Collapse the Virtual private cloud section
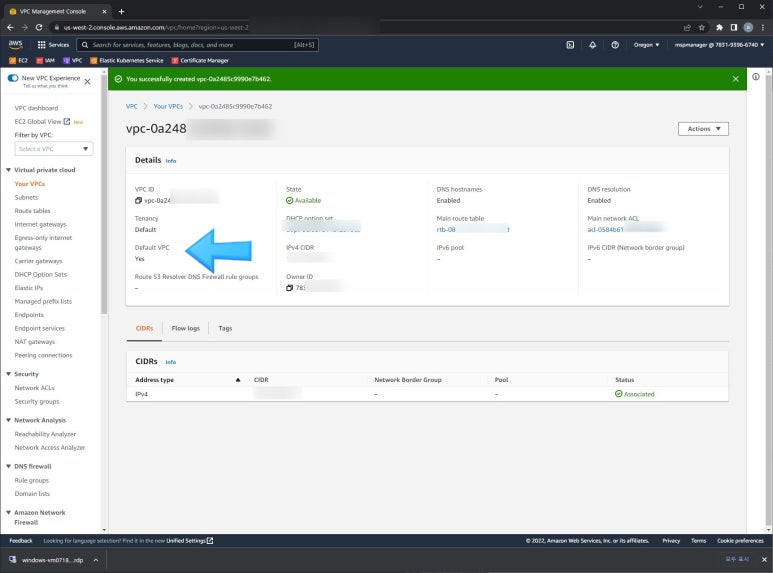The width and height of the screenshot is (773, 573). click(x=9, y=170)
